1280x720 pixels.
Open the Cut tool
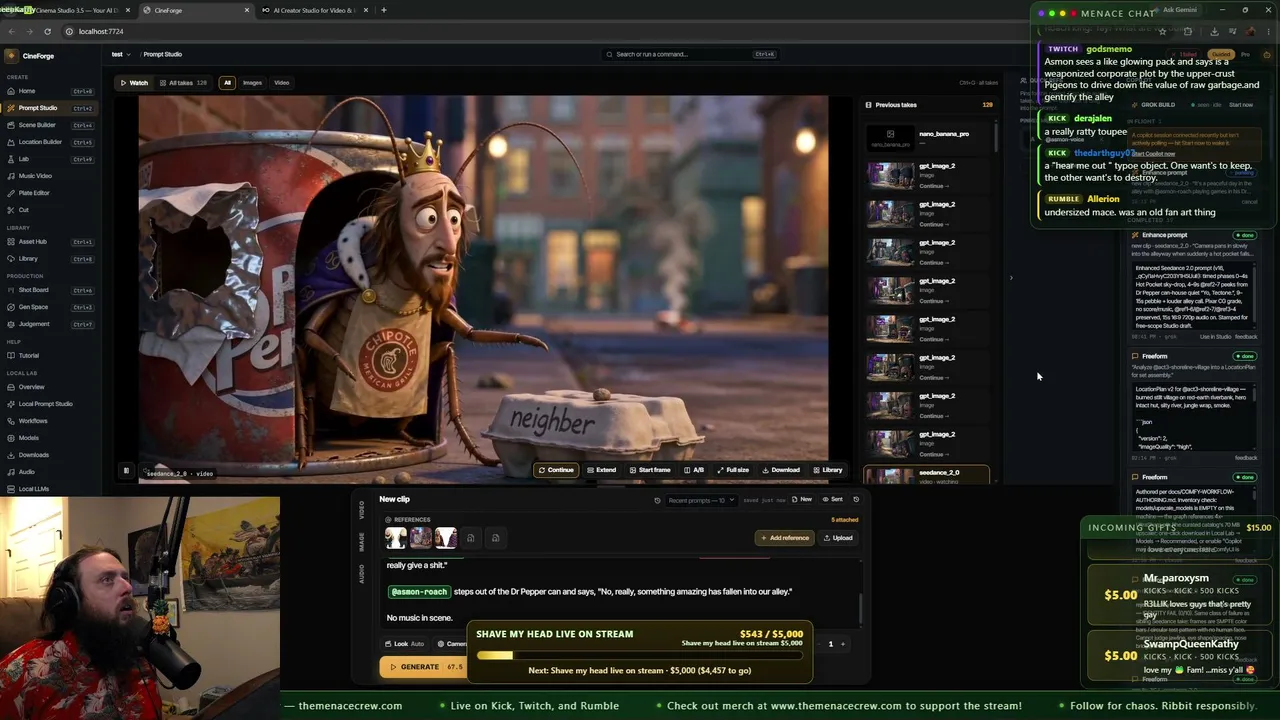[50, 210]
